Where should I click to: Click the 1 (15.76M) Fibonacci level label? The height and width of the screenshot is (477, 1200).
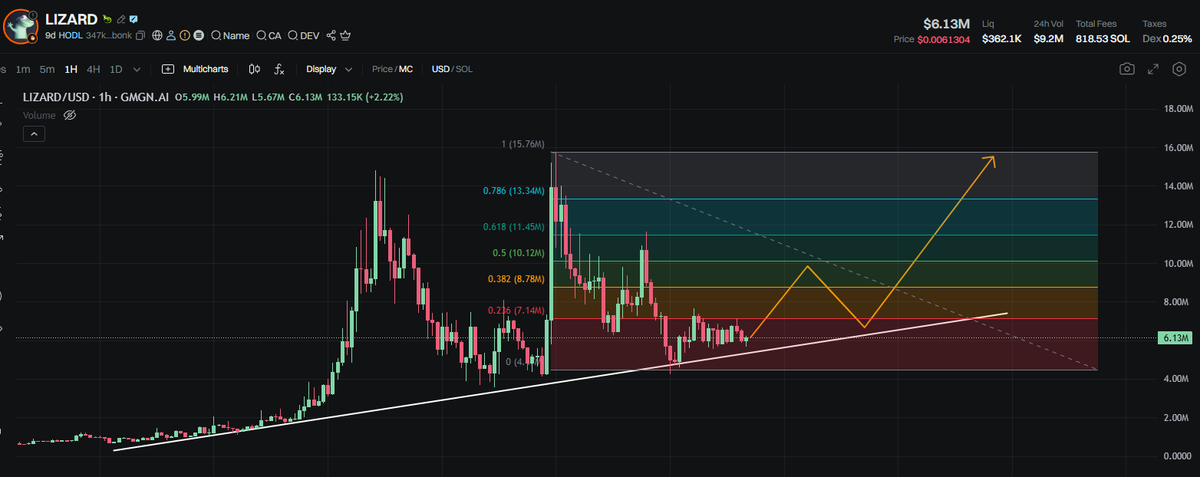pyautogui.click(x=523, y=145)
